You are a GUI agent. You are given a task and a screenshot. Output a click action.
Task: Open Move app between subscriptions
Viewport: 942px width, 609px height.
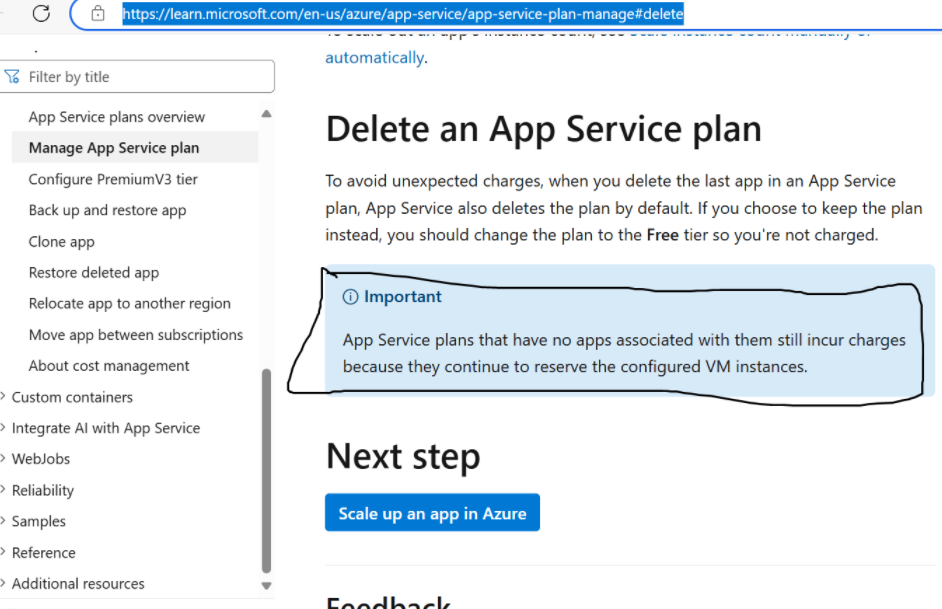tap(136, 335)
